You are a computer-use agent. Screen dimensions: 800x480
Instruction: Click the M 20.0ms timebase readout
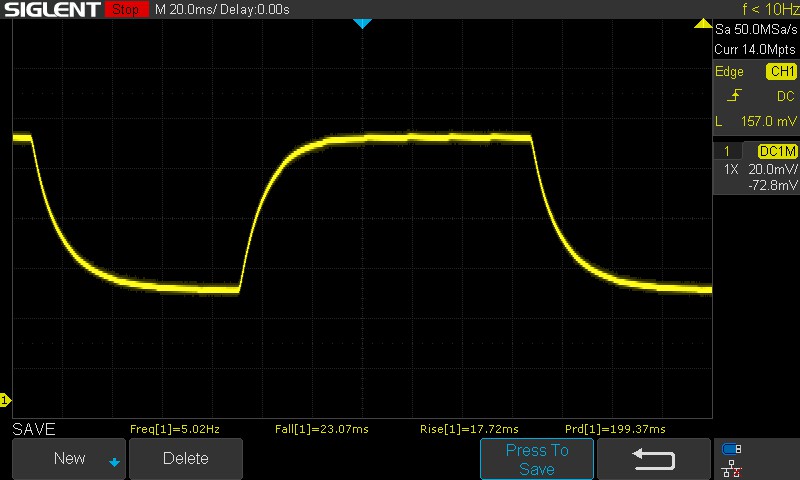[x=186, y=9]
